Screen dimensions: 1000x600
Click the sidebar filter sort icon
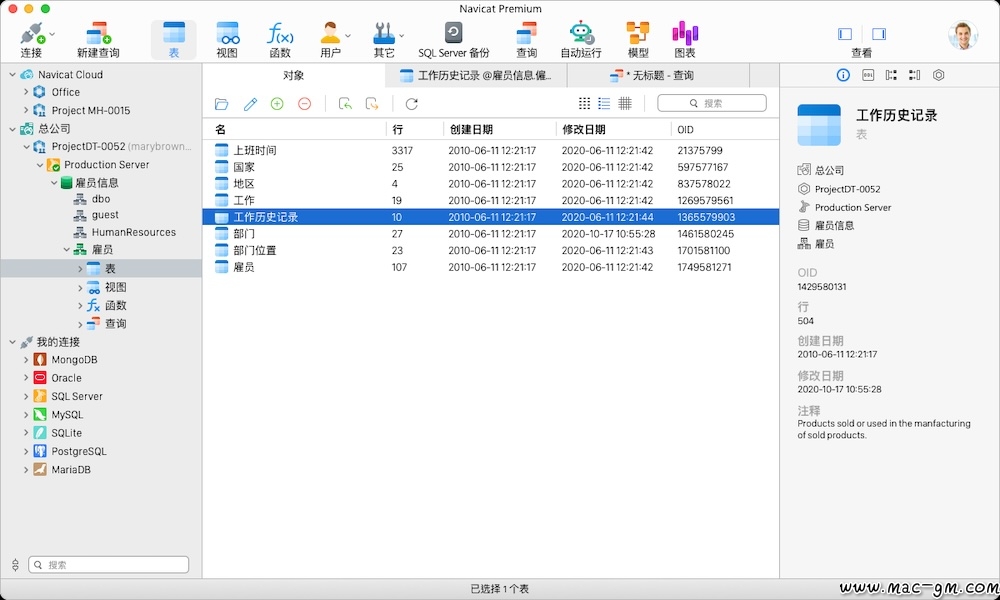(15, 565)
